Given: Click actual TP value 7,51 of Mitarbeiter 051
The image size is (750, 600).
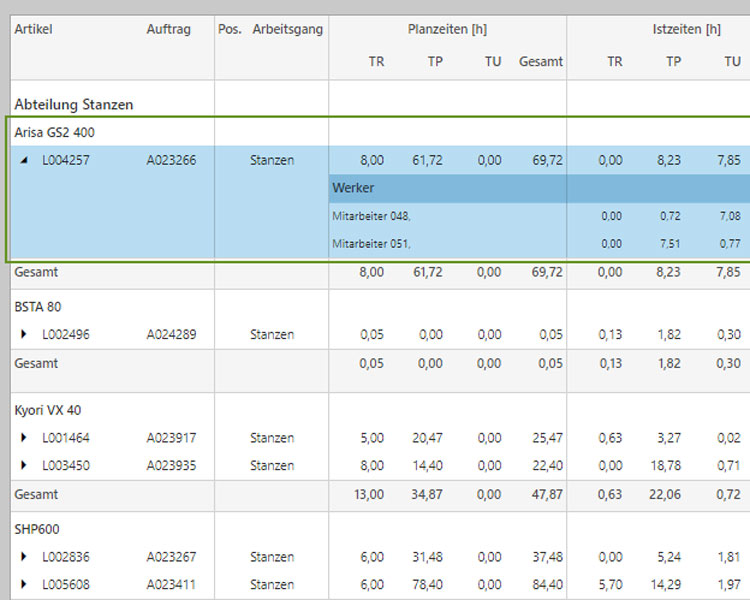Looking at the screenshot, I should point(670,244).
